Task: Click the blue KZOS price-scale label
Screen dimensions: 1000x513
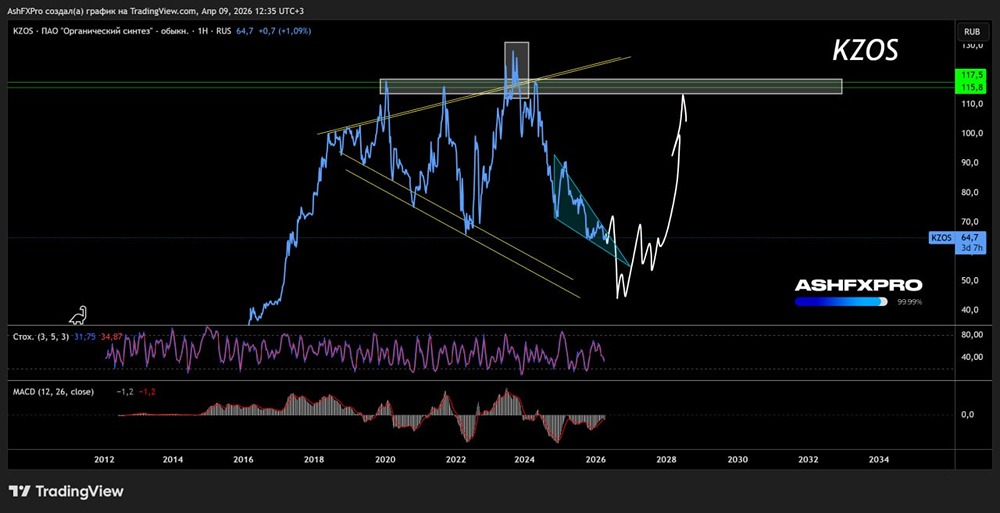Action: coord(941,238)
